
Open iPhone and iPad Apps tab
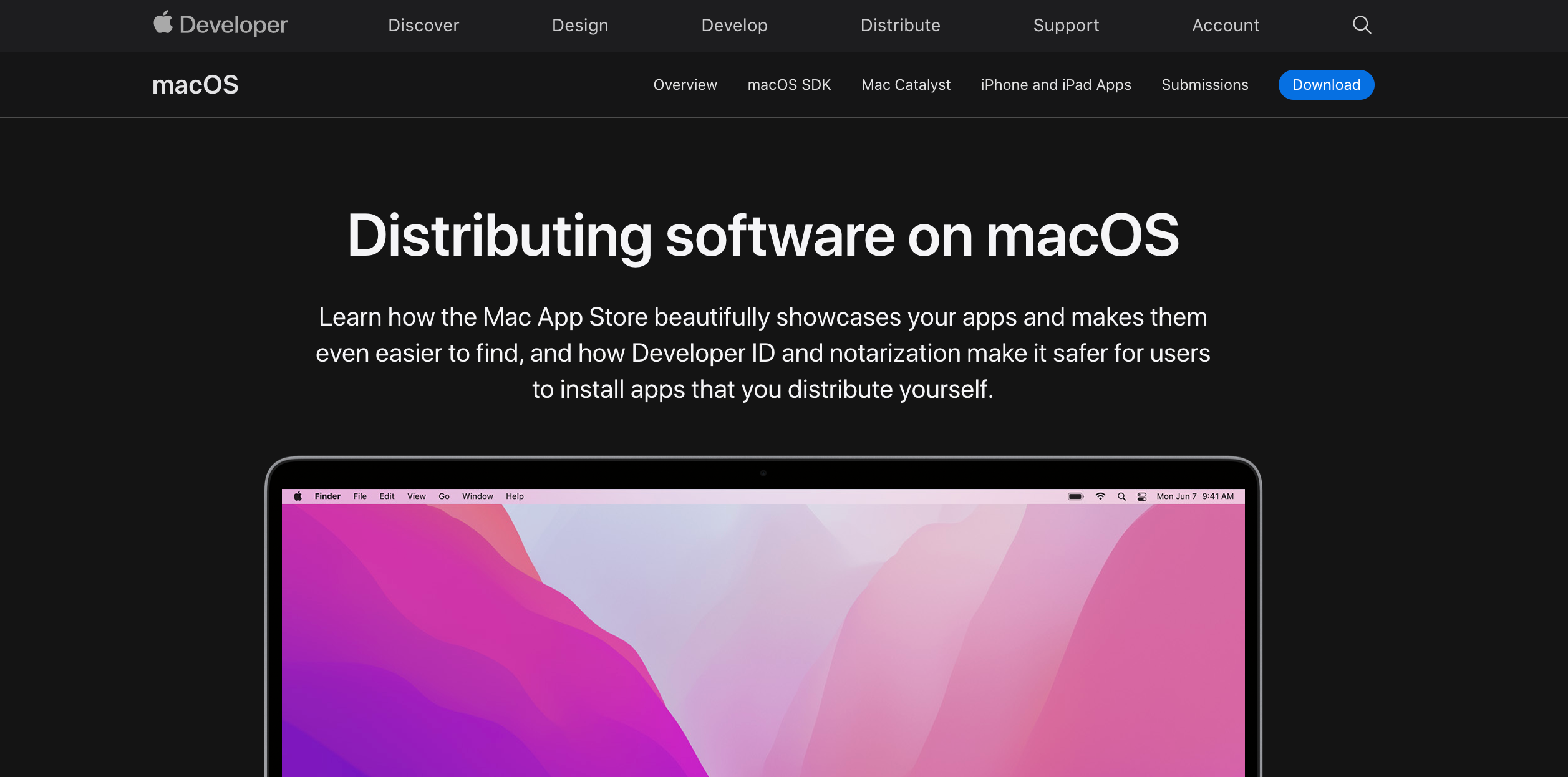coord(1055,85)
